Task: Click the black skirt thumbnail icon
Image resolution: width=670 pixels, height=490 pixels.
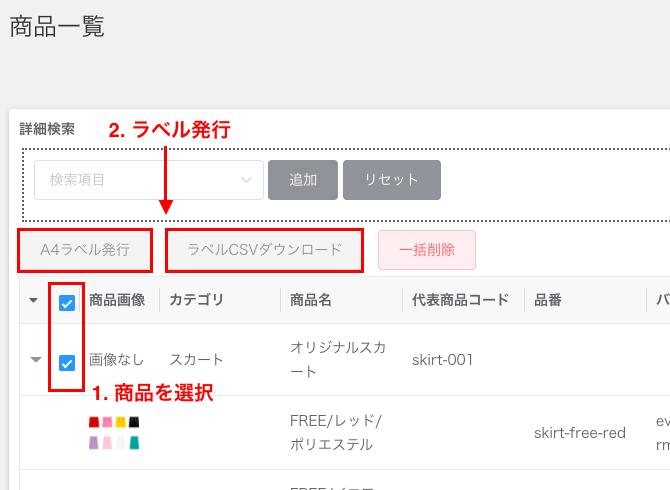Action: click(134, 422)
